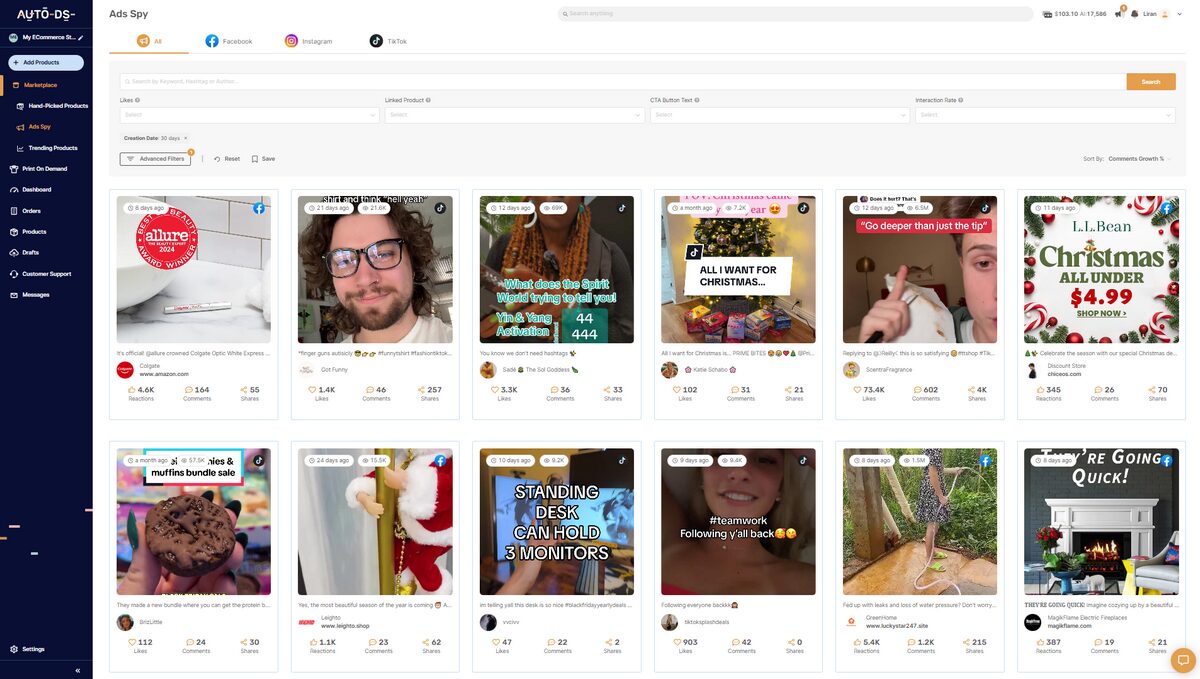The height and width of the screenshot is (679, 1200).
Task: Click the wallet balance icon
Action: (1047, 14)
